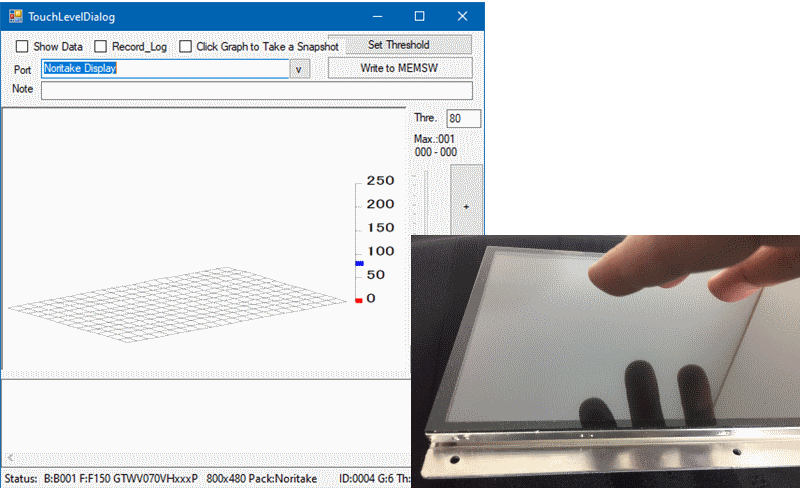Click the Write to MEMSW button
800x488 pixels.
pos(400,68)
